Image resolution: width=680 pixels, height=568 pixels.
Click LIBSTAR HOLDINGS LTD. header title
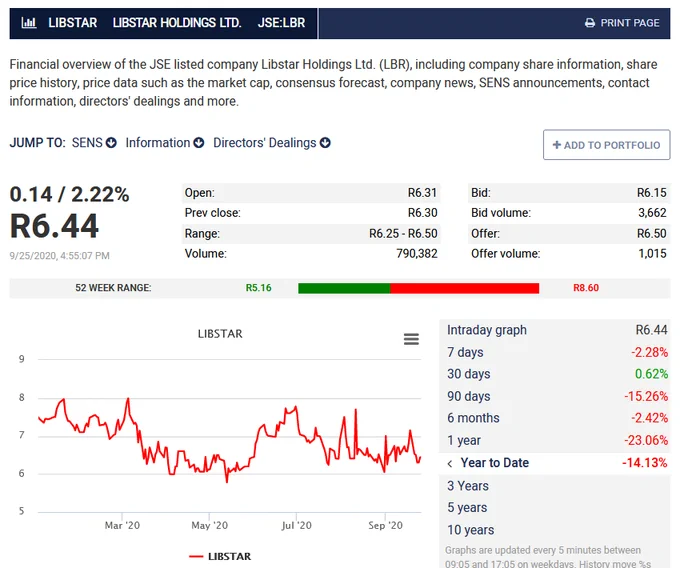coord(177,23)
